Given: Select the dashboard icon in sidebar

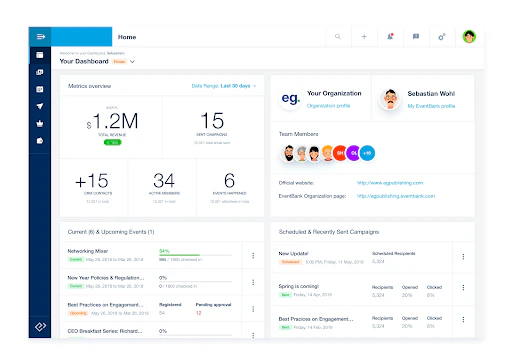Looking at the screenshot, I should click(x=40, y=55).
